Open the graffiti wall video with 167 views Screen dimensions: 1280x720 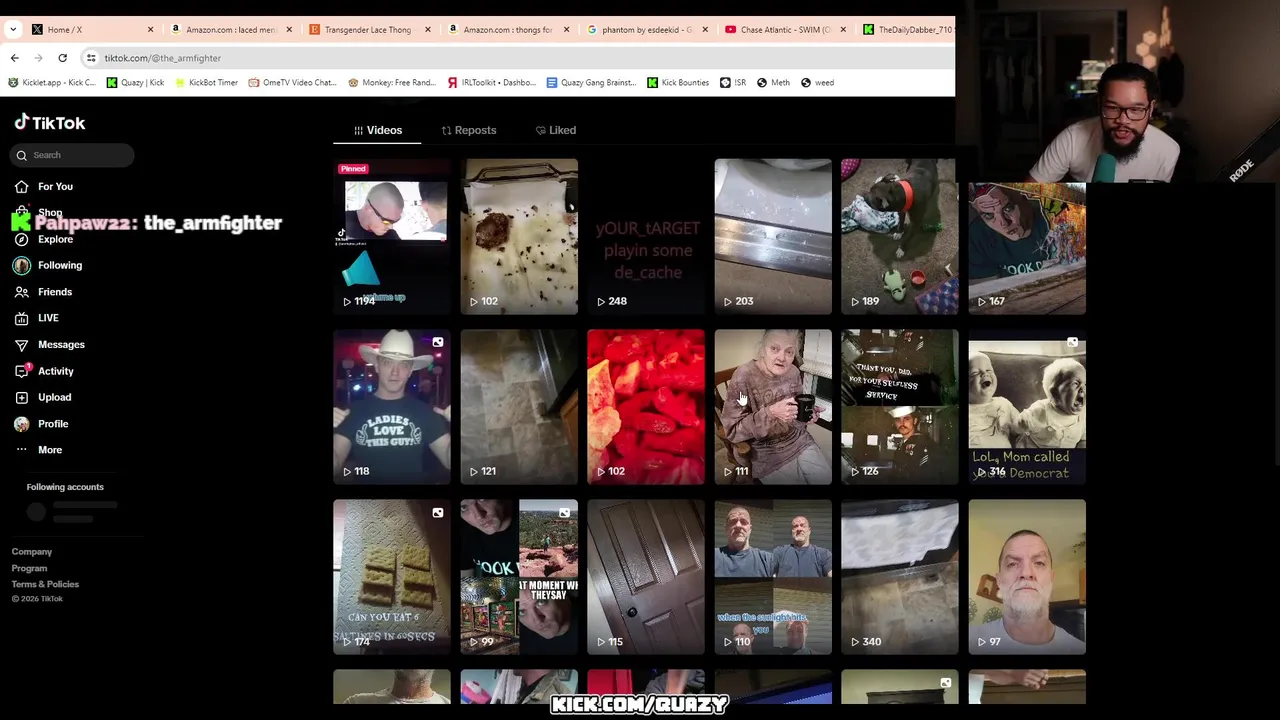pyautogui.click(x=1027, y=248)
